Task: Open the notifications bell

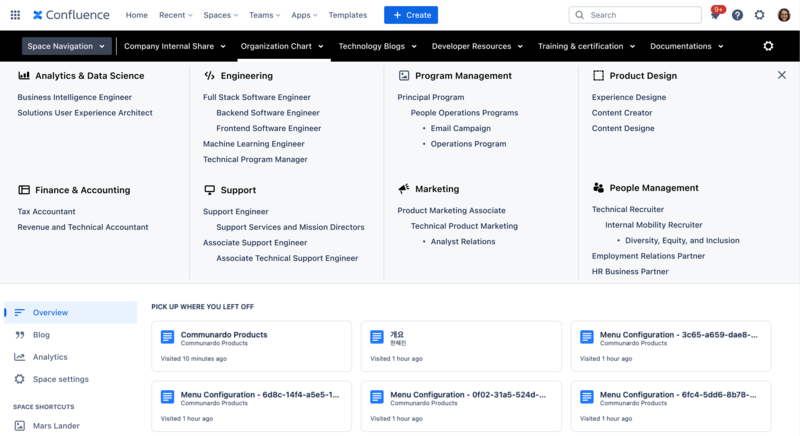Action: tap(715, 15)
